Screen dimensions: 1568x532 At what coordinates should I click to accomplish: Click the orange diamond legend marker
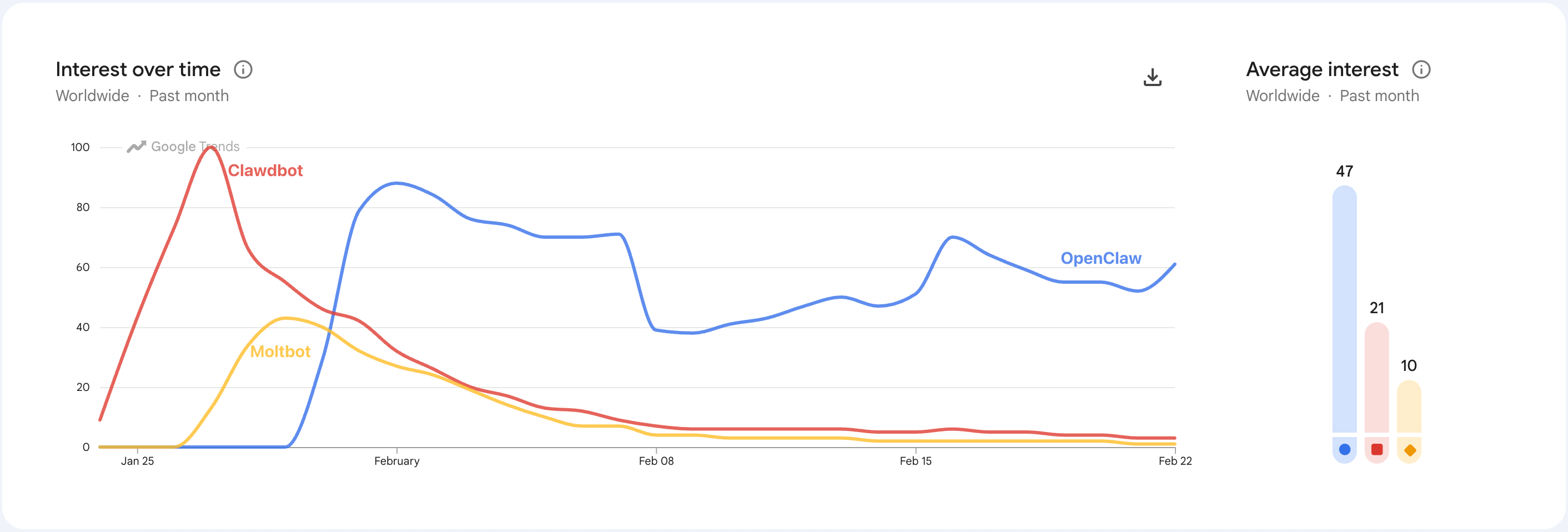click(1410, 450)
